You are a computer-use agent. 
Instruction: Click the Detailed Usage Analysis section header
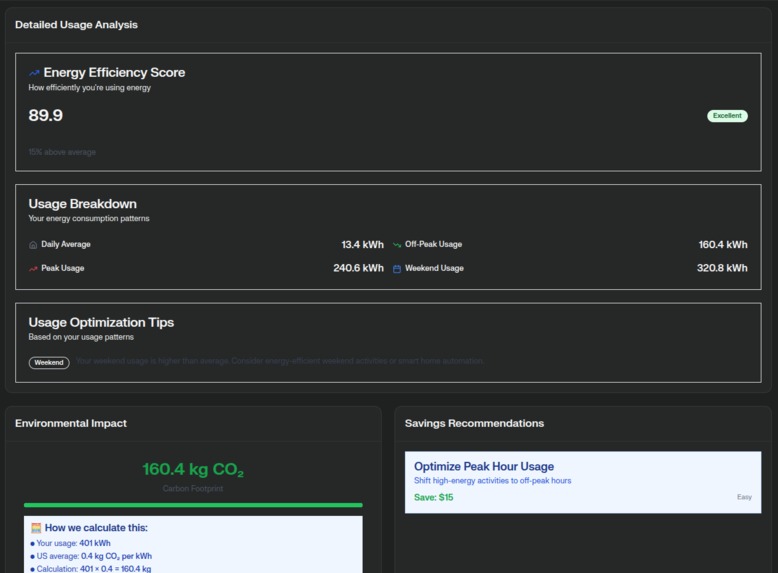click(x=76, y=25)
